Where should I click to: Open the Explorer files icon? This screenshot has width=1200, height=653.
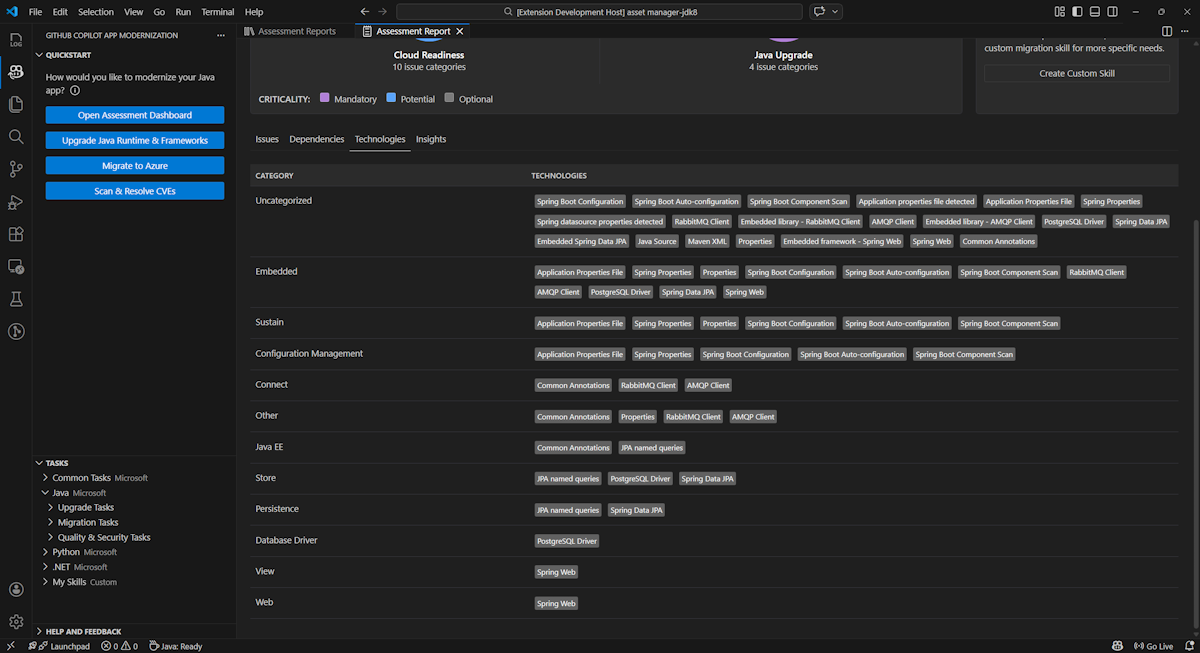coord(16,104)
